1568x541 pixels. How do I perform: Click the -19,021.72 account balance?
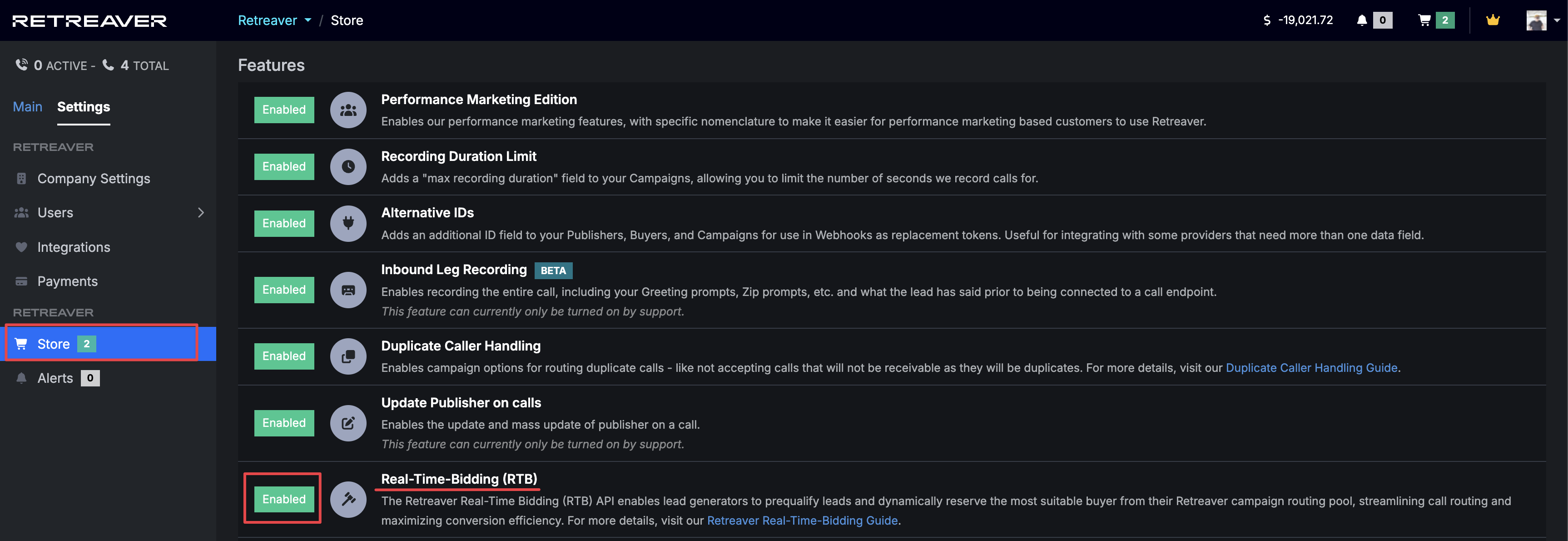1305,21
